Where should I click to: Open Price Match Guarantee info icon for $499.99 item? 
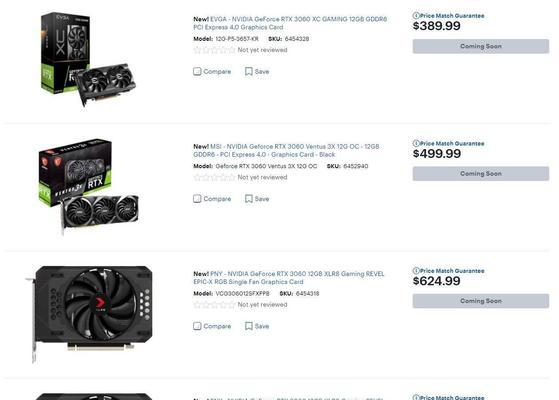[416, 143]
